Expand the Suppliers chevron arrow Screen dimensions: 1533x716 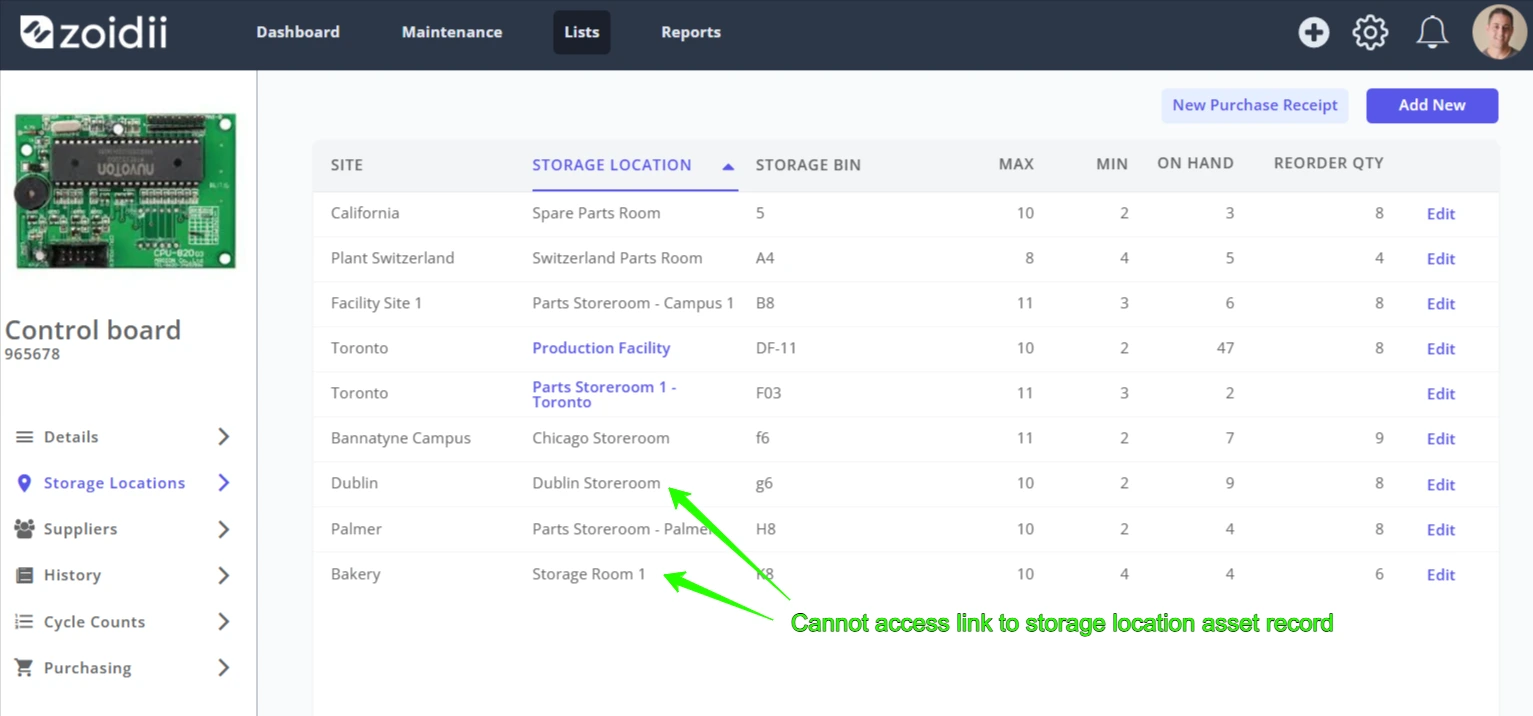click(x=224, y=529)
